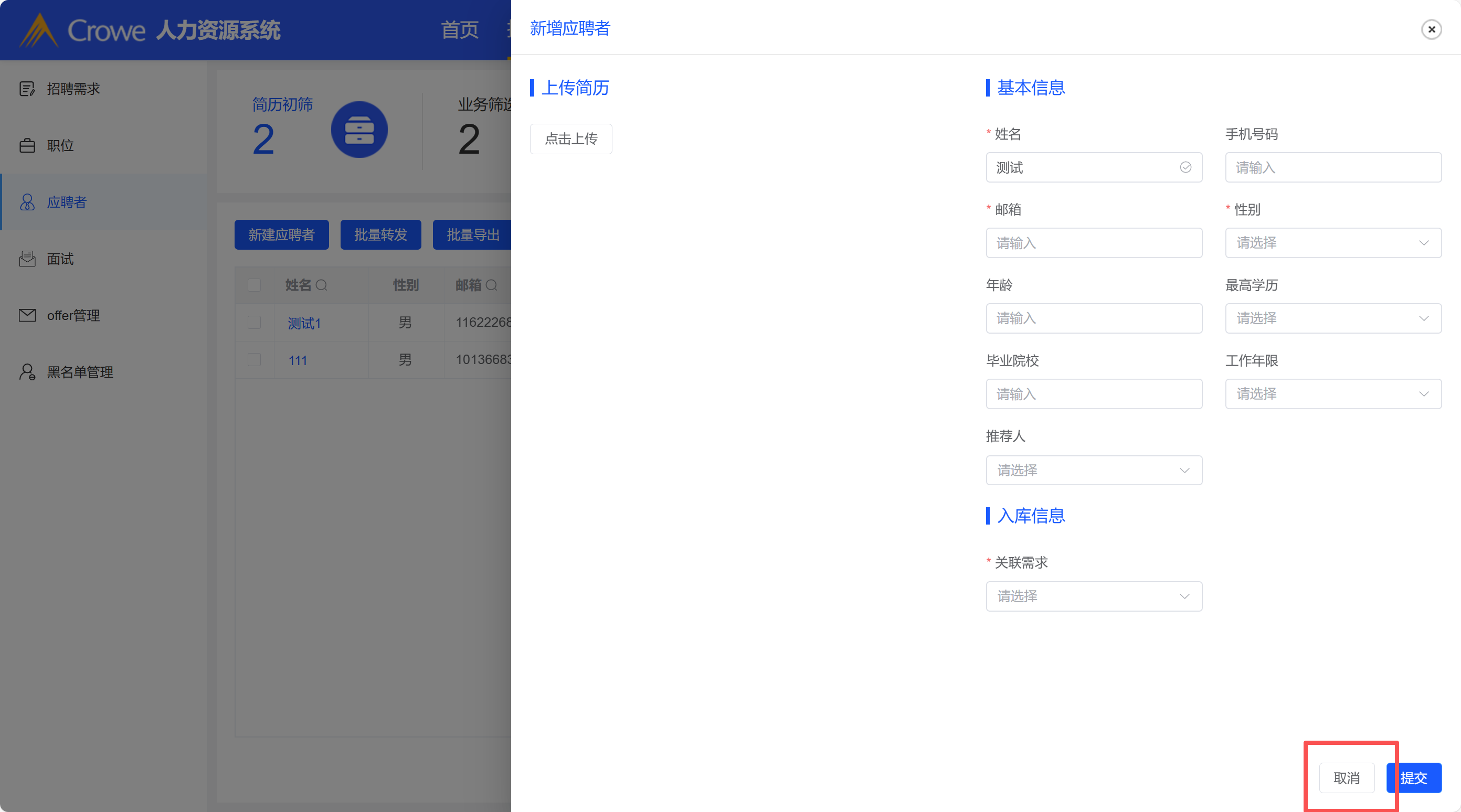Click the 面试 sidebar icon
This screenshot has width=1461, height=812.
tap(27, 259)
